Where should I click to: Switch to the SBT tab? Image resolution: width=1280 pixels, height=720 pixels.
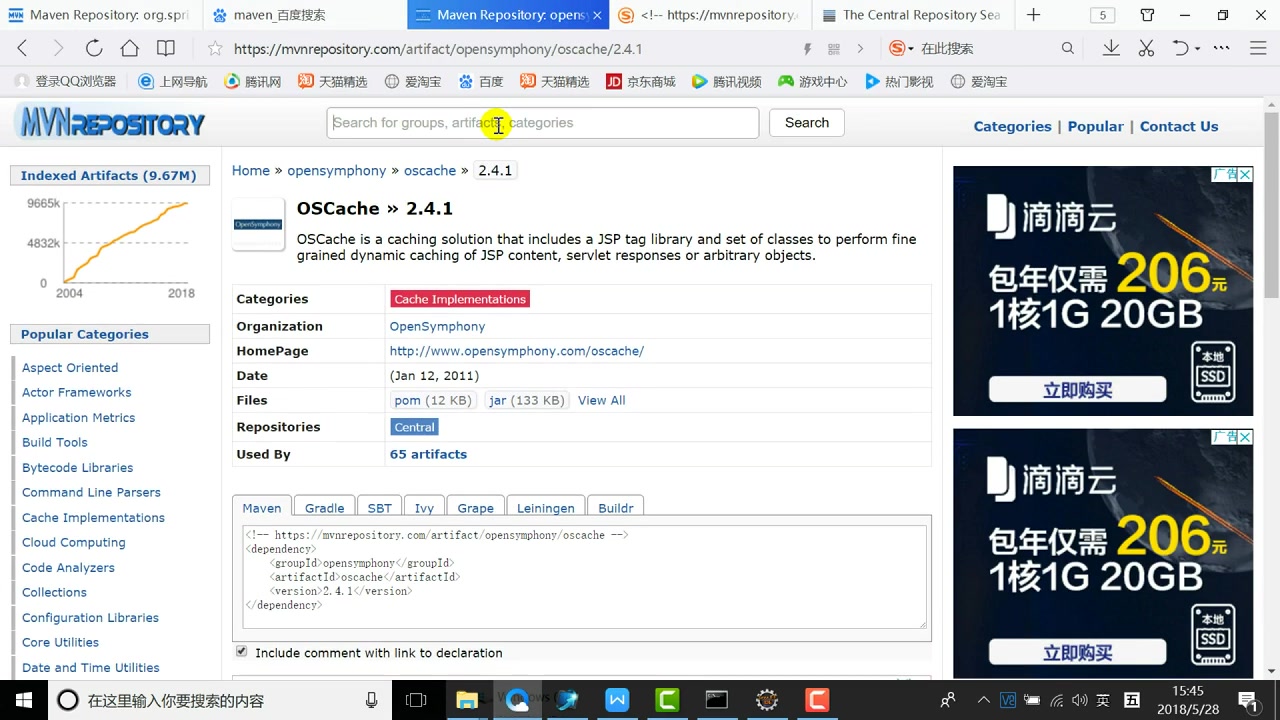(380, 508)
